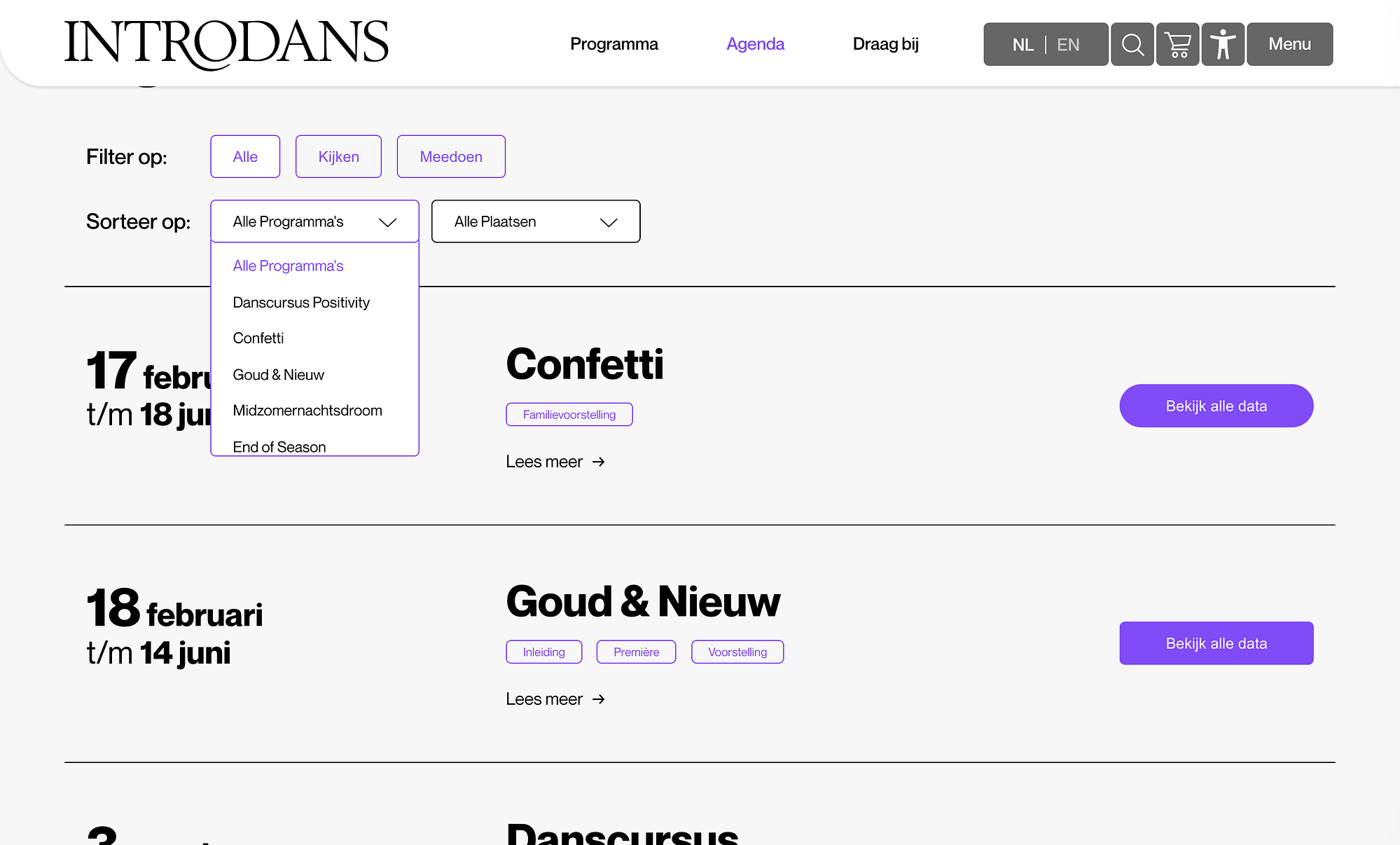Click arrow next to Goud & Nieuw Lees meer

[x=598, y=699]
